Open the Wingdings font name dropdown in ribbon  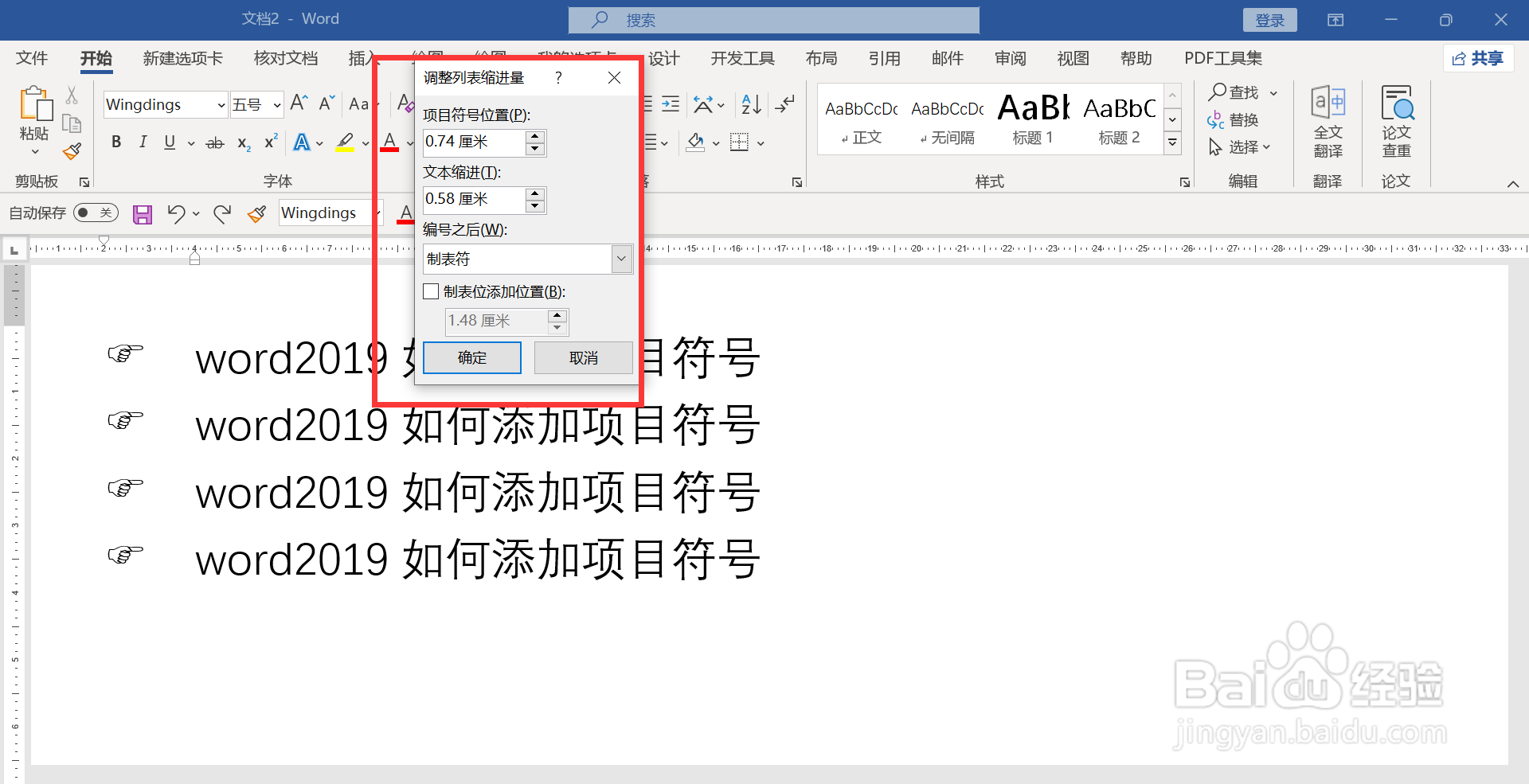click(x=221, y=105)
